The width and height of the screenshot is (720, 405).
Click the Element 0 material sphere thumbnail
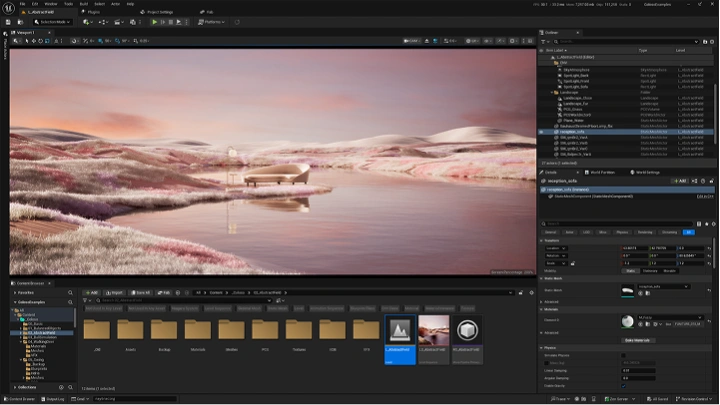point(627,321)
